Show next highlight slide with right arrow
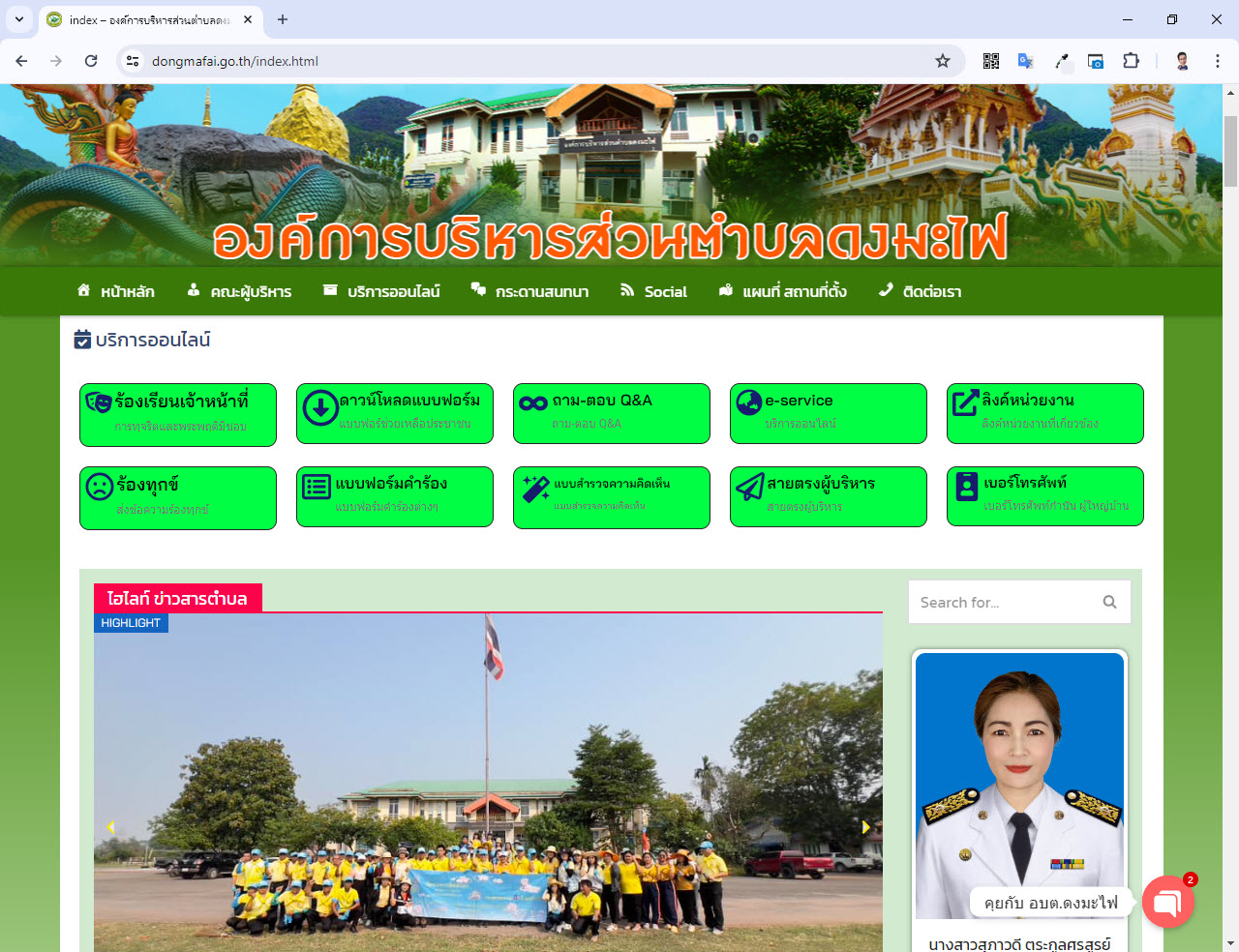The image size is (1239, 952). [x=864, y=827]
